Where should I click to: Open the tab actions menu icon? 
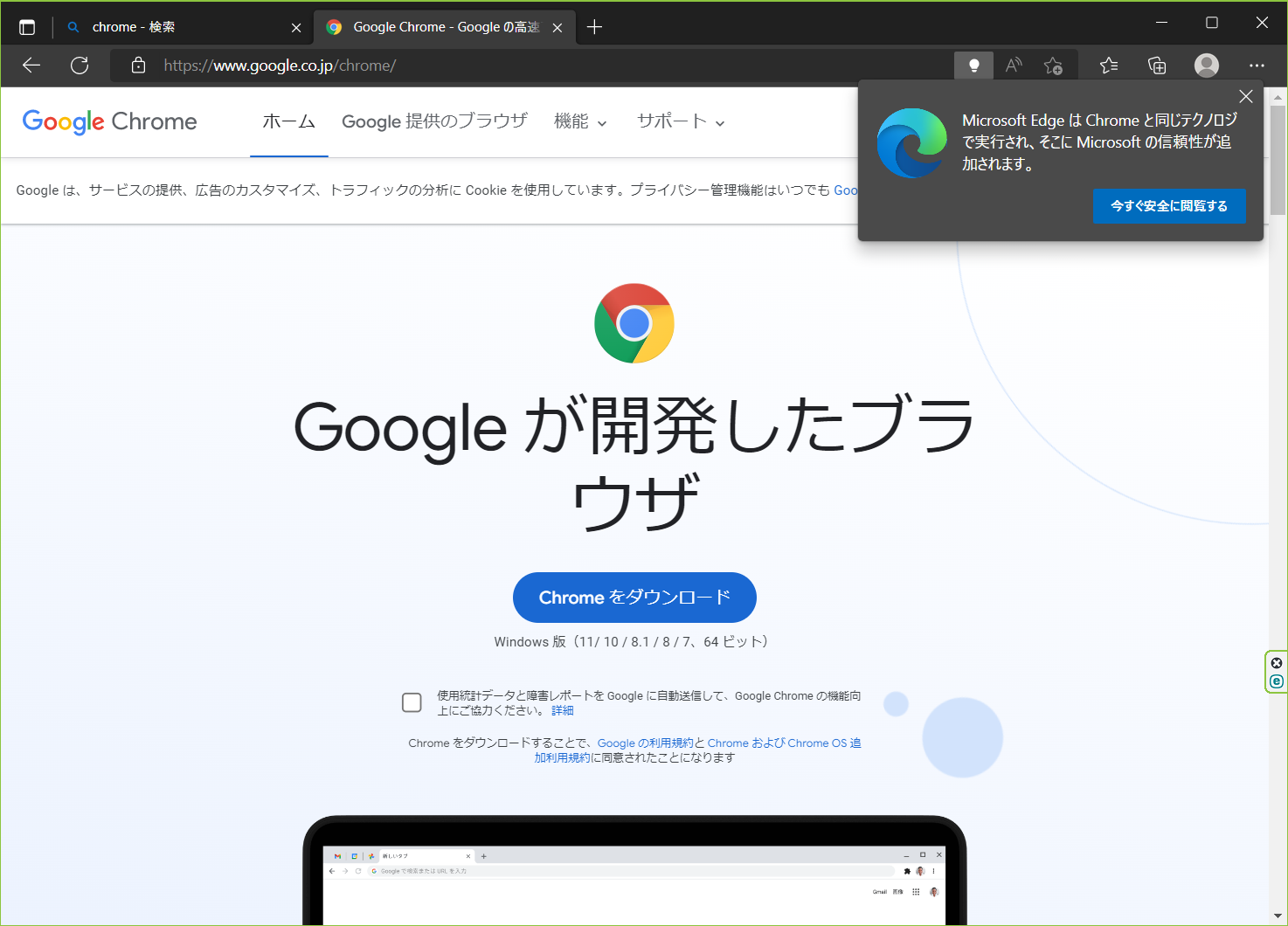point(27,27)
